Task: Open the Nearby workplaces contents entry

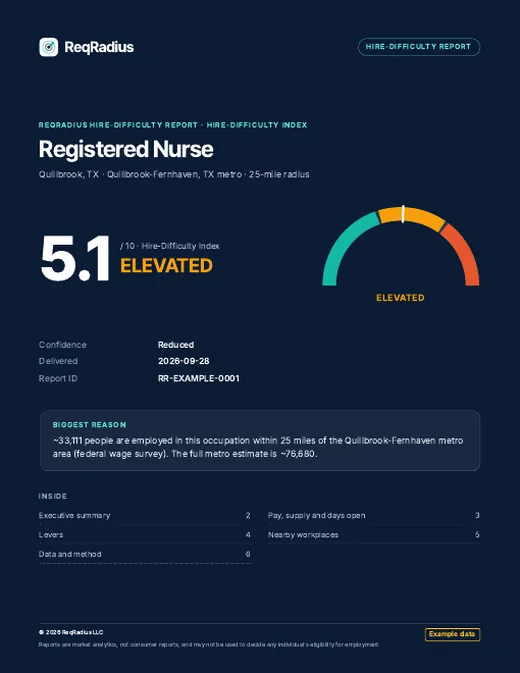Action: (374, 535)
